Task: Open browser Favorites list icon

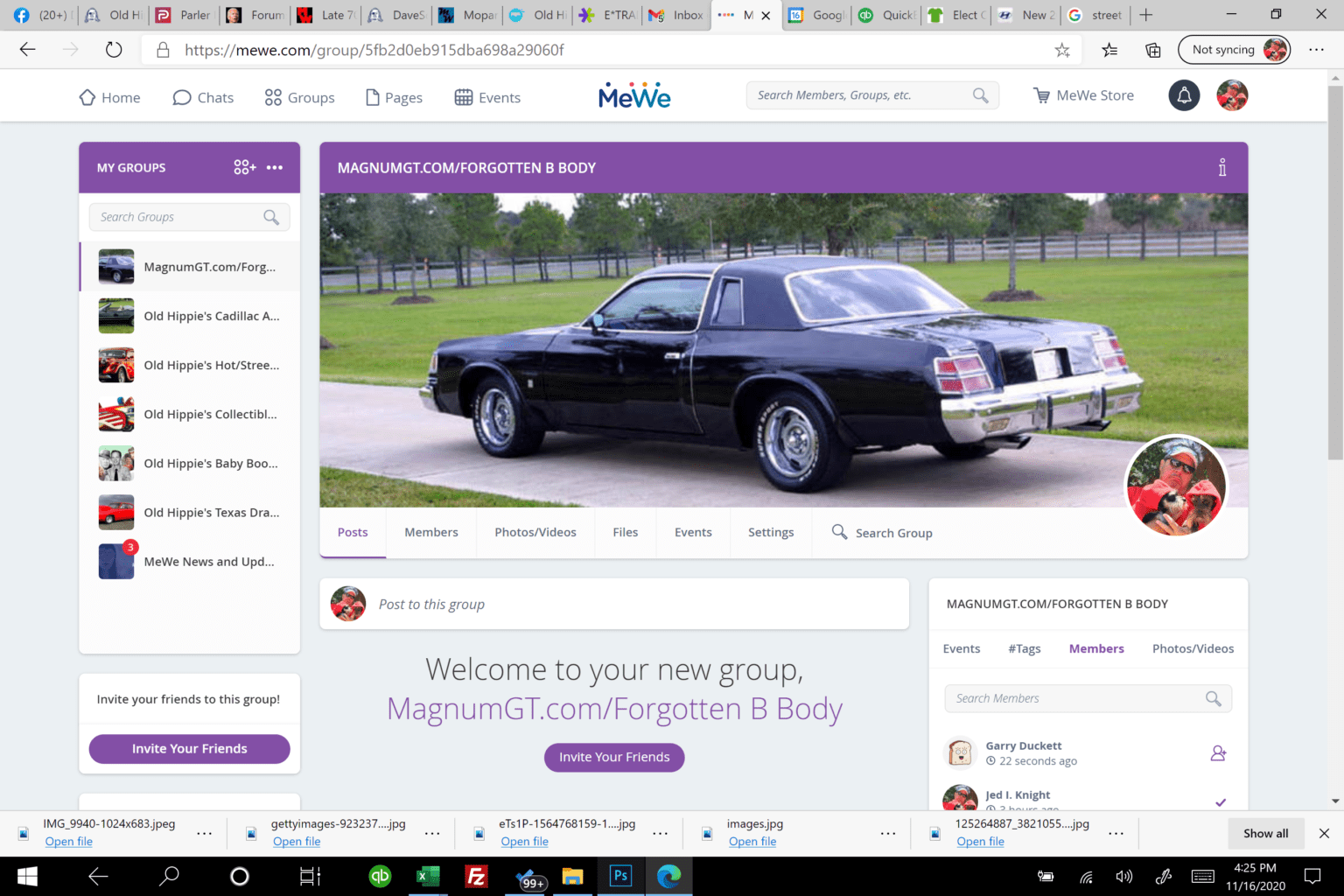Action: 1109,50
